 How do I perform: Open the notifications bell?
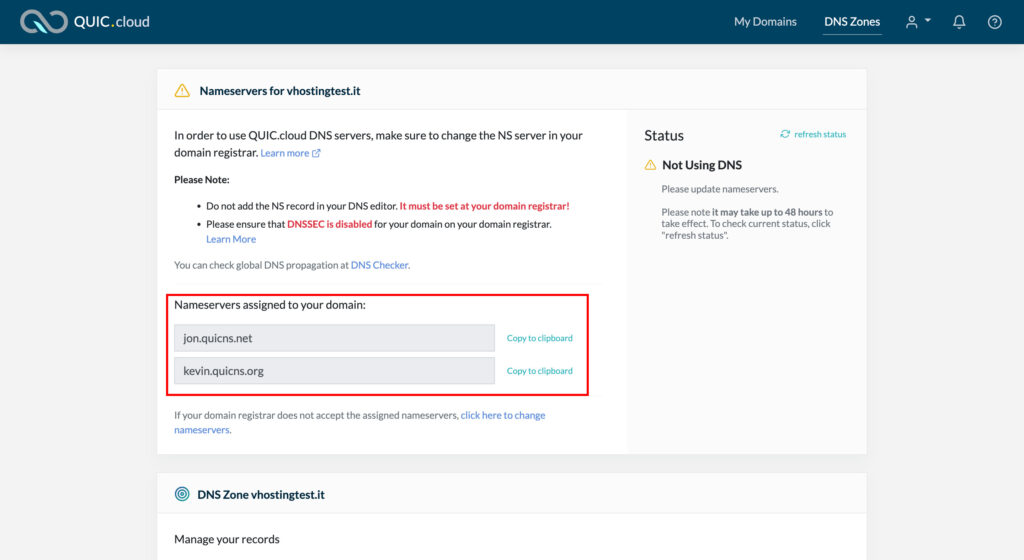coord(959,22)
